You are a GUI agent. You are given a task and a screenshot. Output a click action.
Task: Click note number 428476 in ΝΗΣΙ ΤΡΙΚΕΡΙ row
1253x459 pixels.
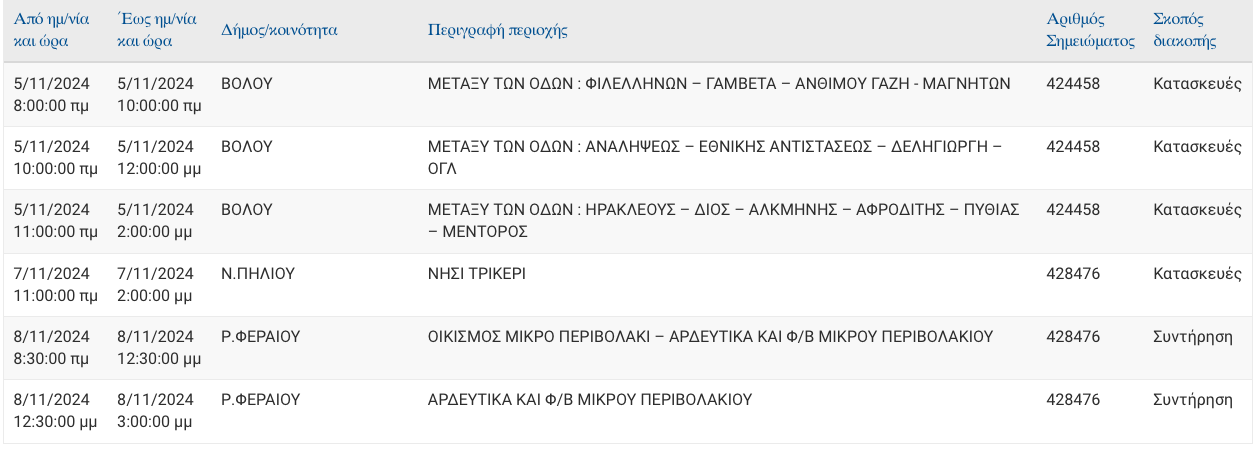coord(1073,273)
